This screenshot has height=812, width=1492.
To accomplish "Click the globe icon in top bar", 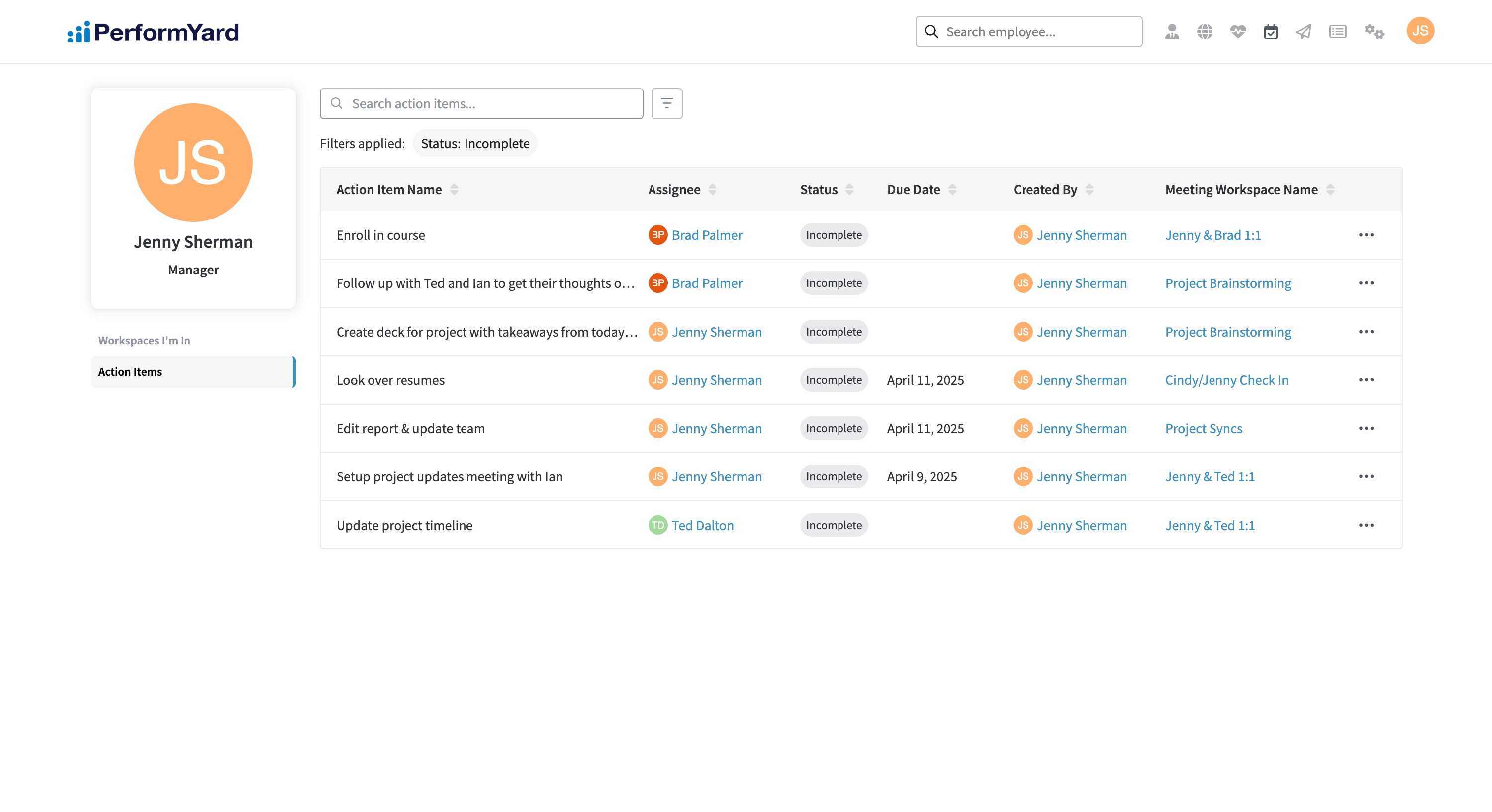I will 1205,31.
